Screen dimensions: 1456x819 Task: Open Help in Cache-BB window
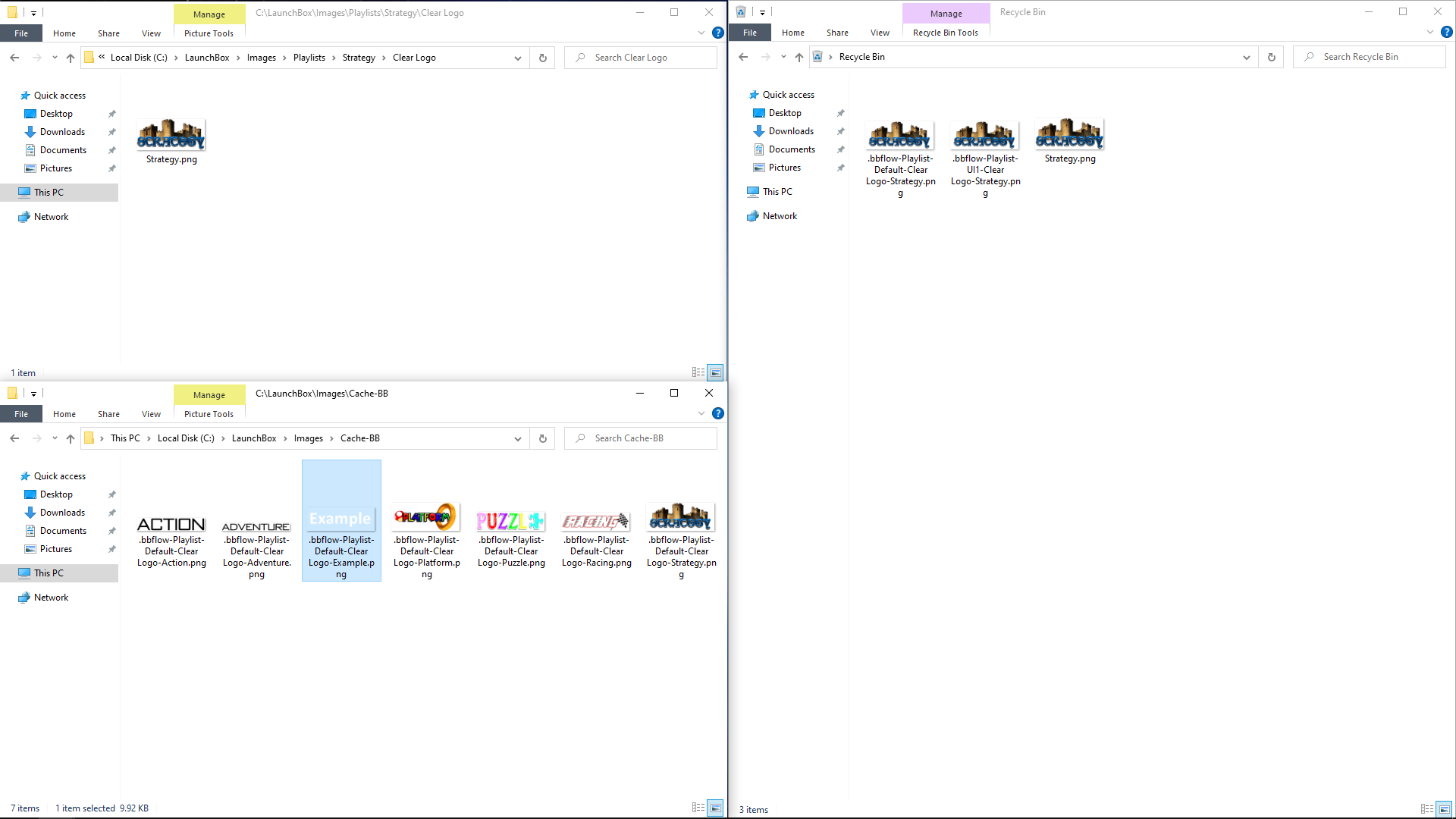point(718,413)
